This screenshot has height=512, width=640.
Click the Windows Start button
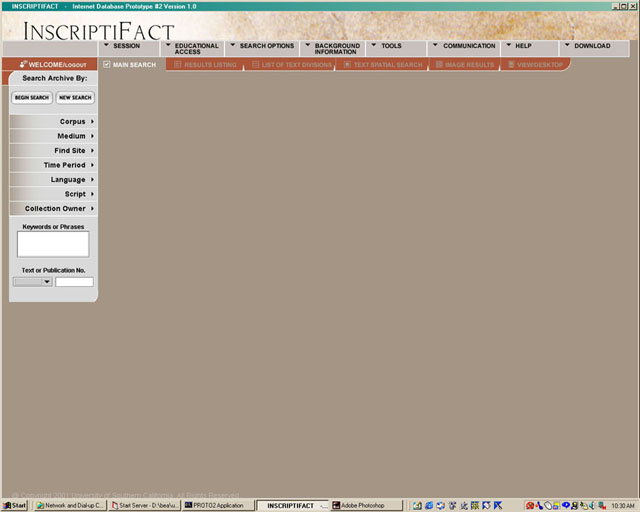15,505
